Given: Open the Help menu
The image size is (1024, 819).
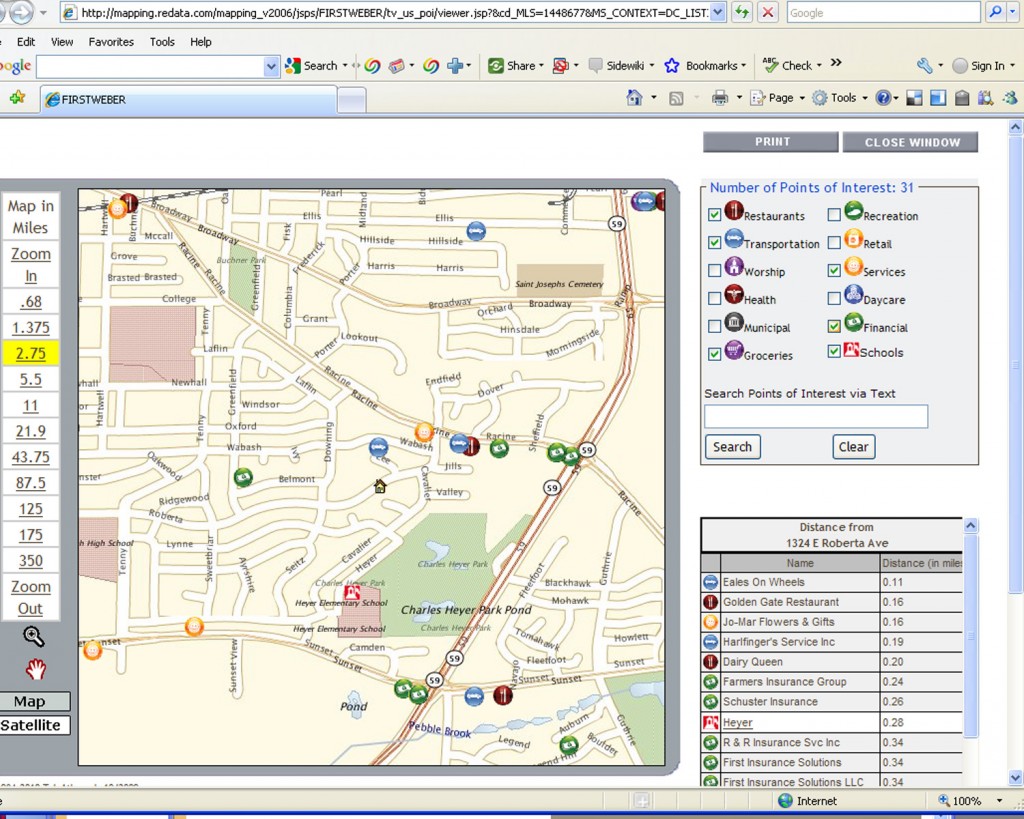Looking at the screenshot, I should point(200,42).
